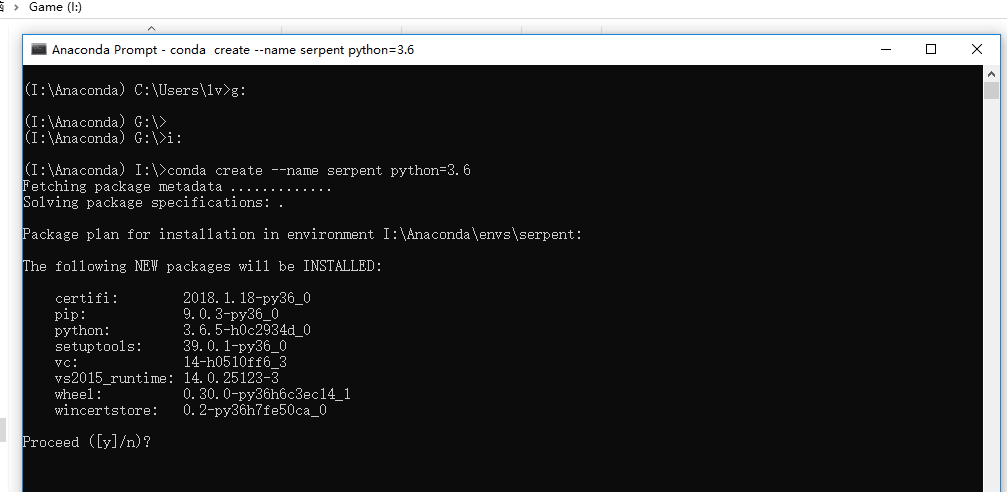The width and height of the screenshot is (1007, 492).
Task: Minimize the Anaconda Prompt window
Action: click(x=885, y=49)
